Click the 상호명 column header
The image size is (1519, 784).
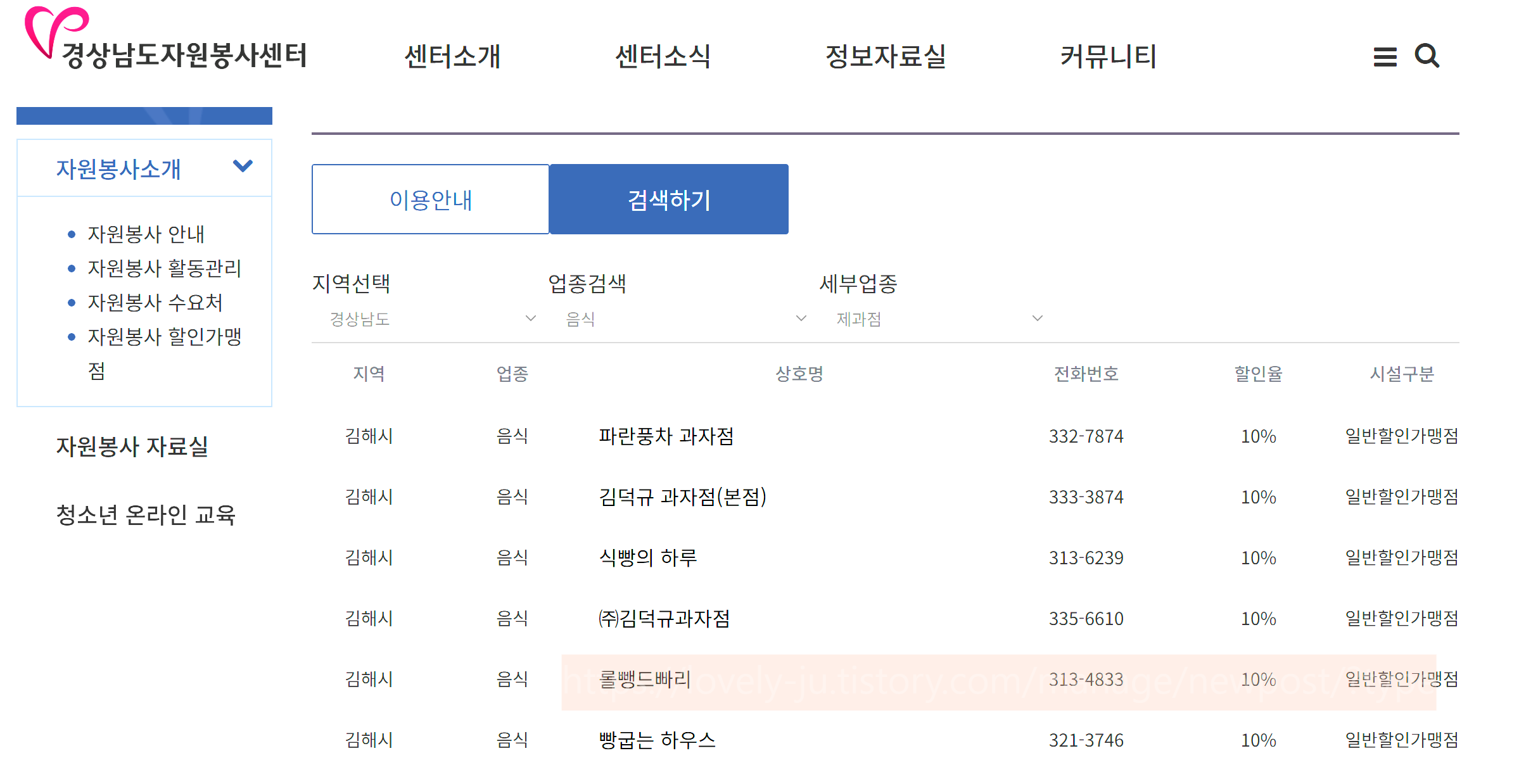pos(799,374)
